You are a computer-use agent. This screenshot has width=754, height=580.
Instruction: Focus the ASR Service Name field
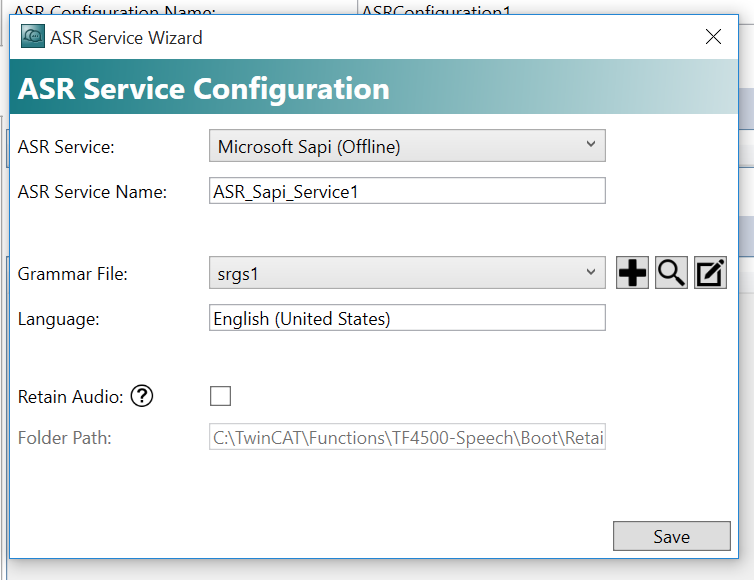pyautogui.click(x=407, y=191)
